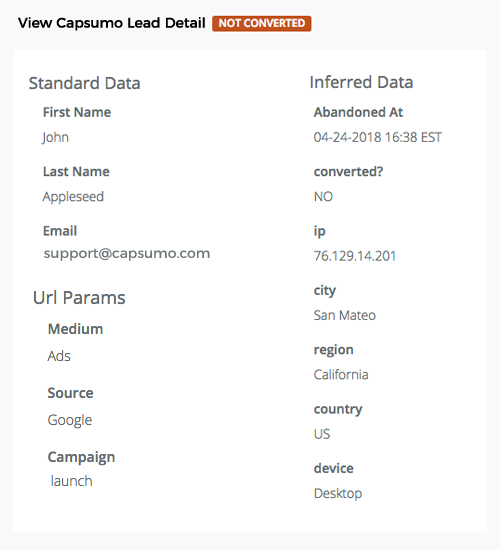The image size is (500, 550).
Task: Click the Standard Data section heading
Action: [85, 83]
